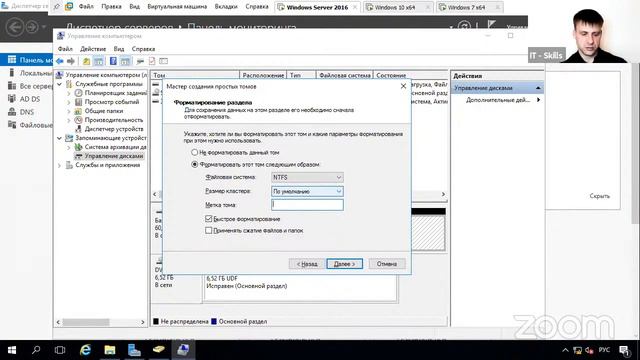Click the РУС language indicator
This screenshot has width=640, height=360.
point(604,350)
